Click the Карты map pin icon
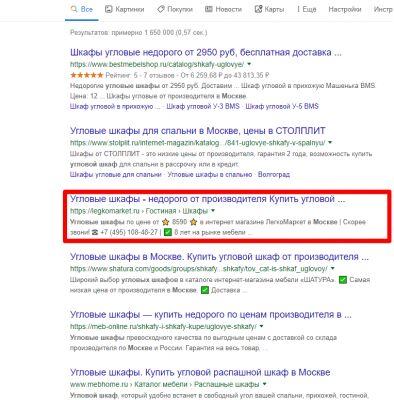The image size is (394, 400). click(258, 9)
